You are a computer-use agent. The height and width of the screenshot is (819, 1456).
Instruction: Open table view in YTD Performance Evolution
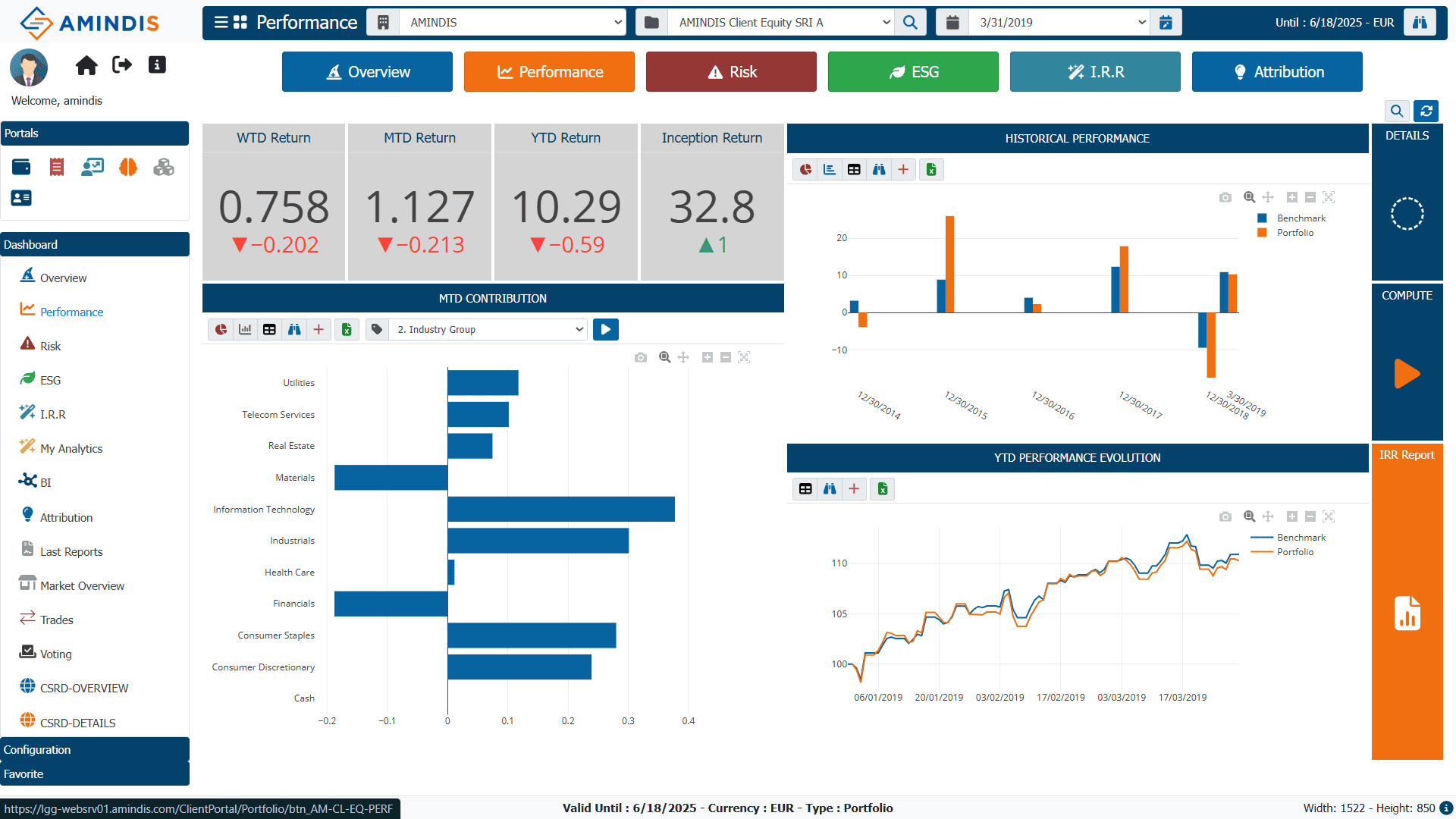[805, 489]
